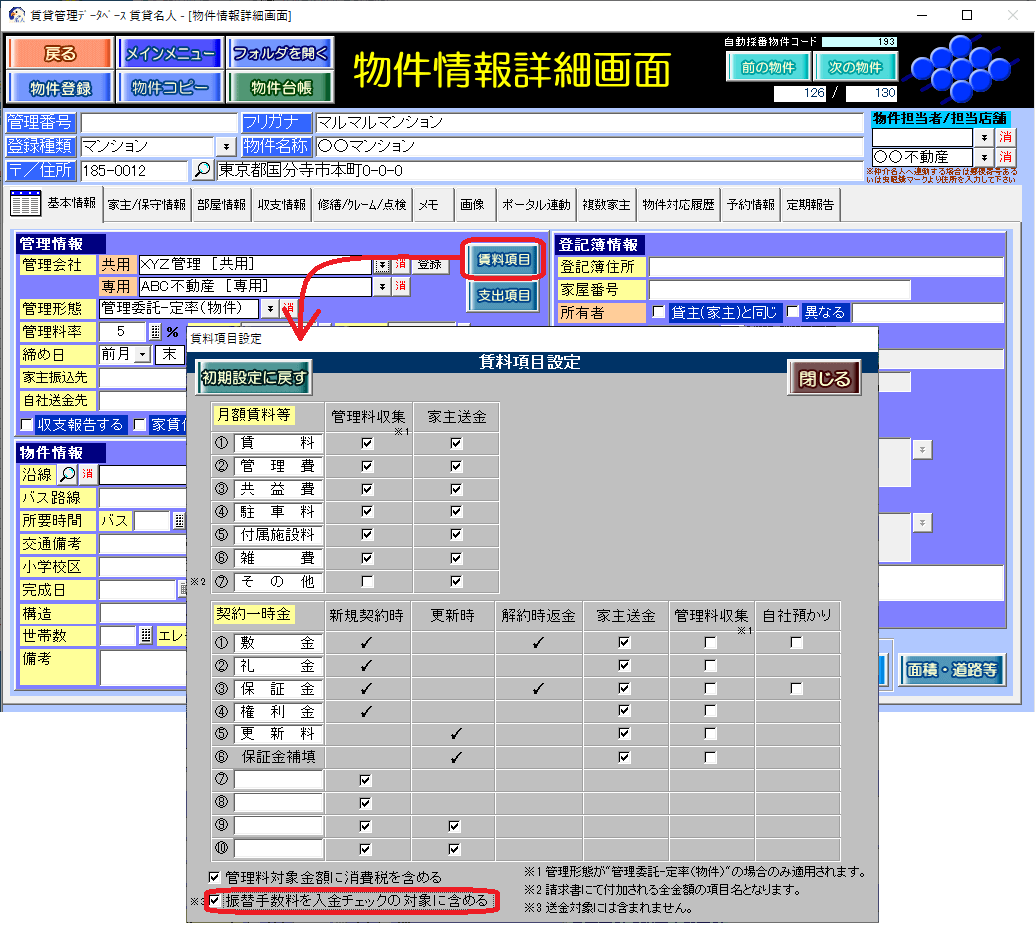Toggle 振替手数料を入金チェックの対象に含める checkbox

coord(215,901)
